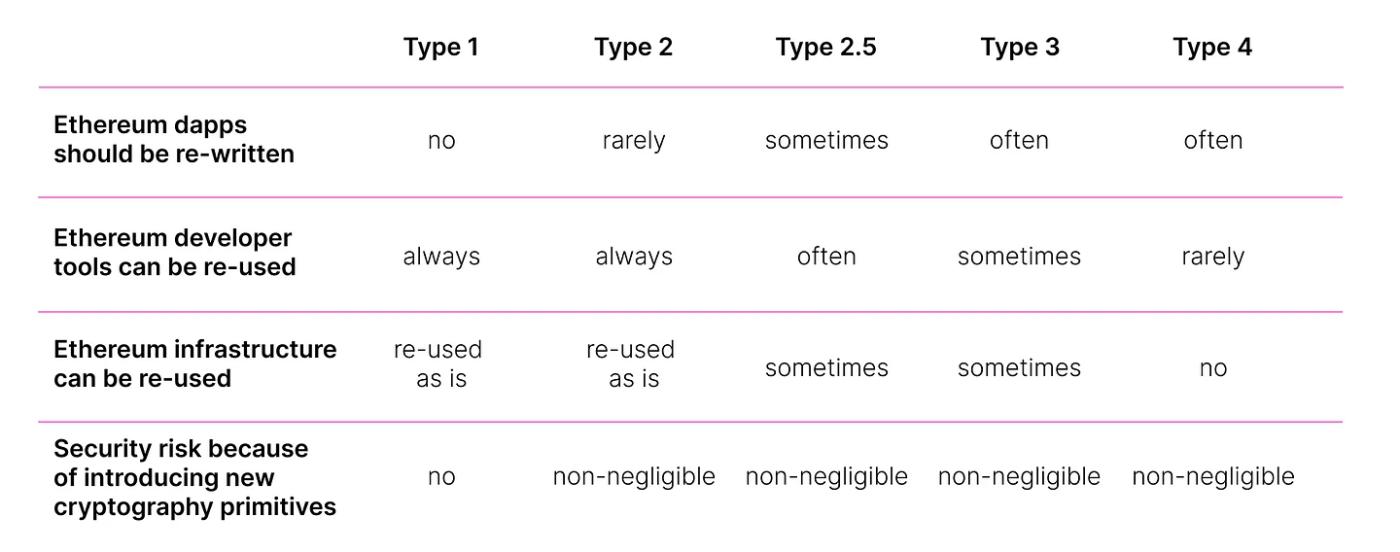Click "no" in Type 1 security risk cell
Screen dimensions: 1400x552
tap(441, 478)
